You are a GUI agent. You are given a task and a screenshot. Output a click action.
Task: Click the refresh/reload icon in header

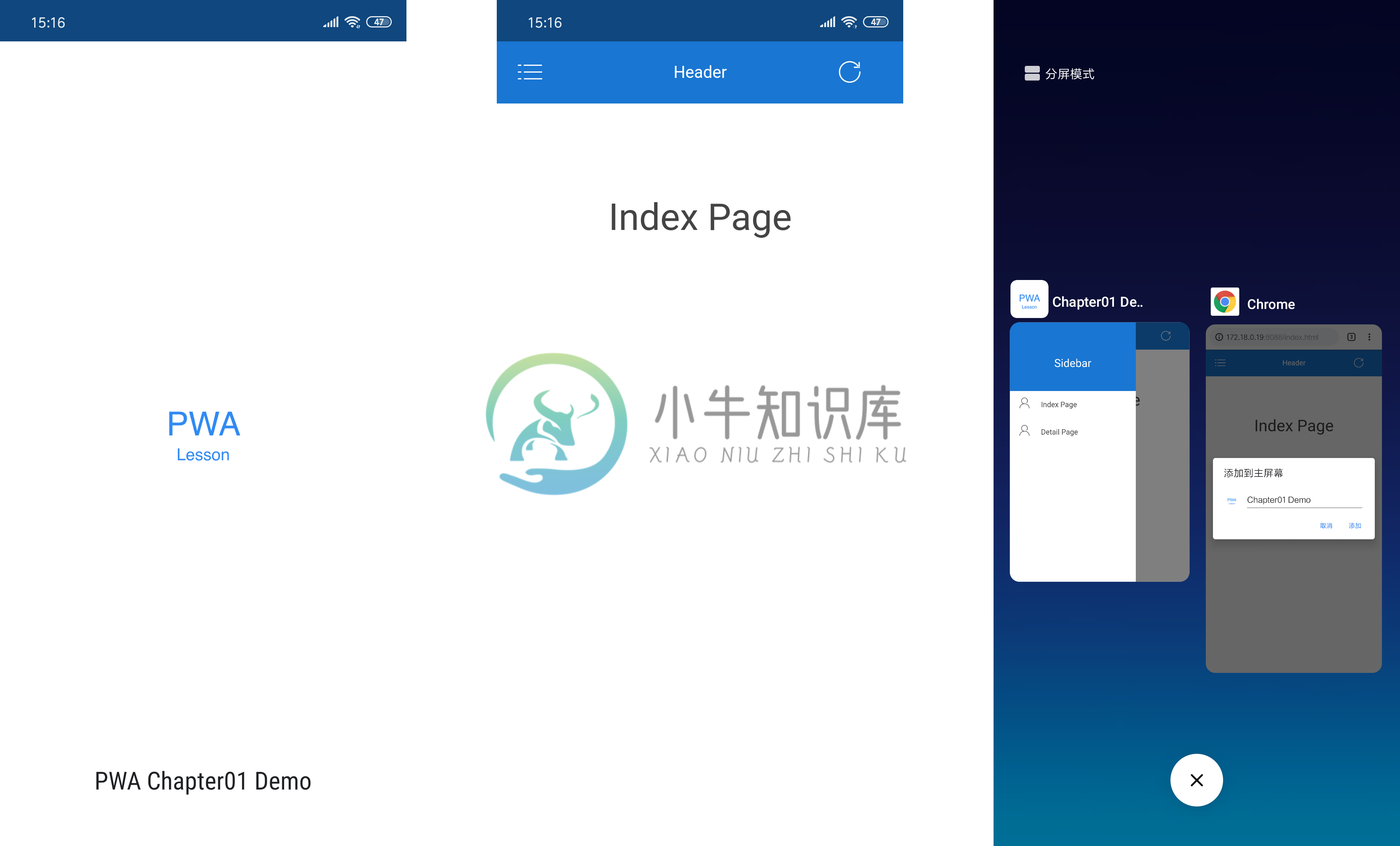coord(849,72)
